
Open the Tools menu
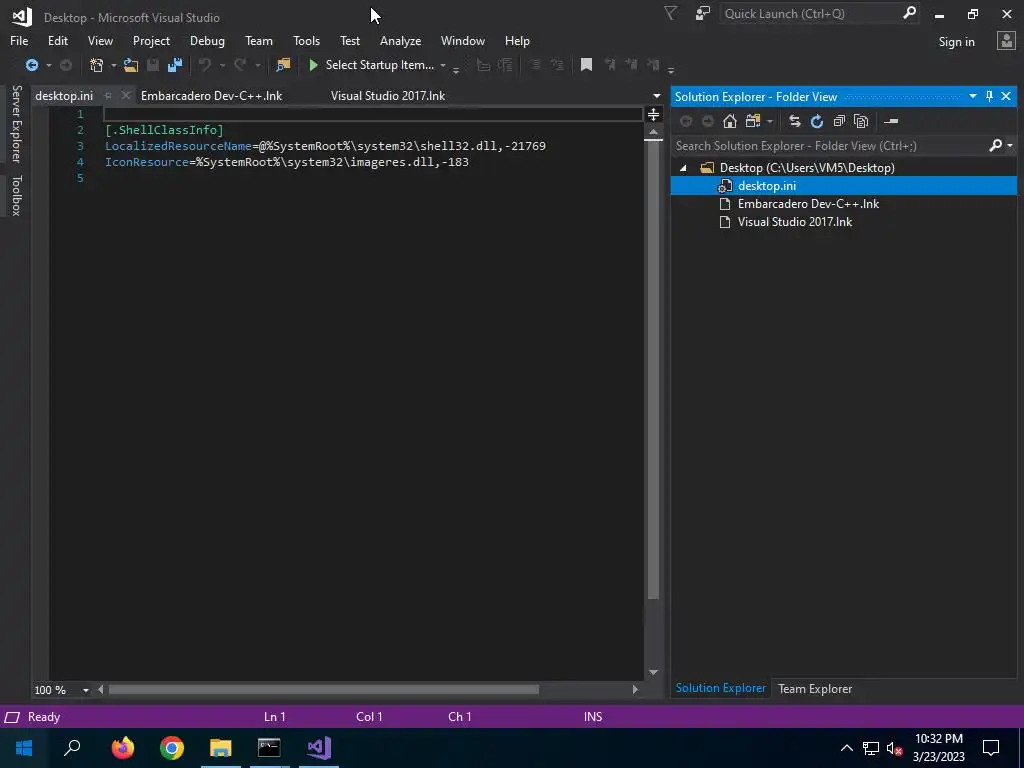pyautogui.click(x=306, y=40)
